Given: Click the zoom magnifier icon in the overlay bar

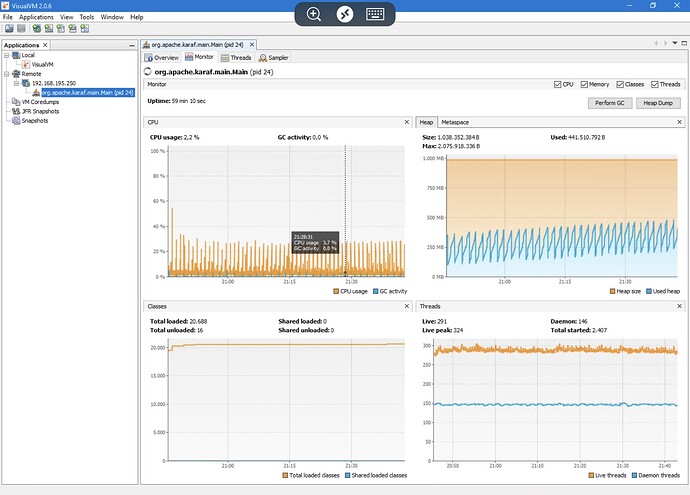Looking at the screenshot, I should tap(314, 14).
